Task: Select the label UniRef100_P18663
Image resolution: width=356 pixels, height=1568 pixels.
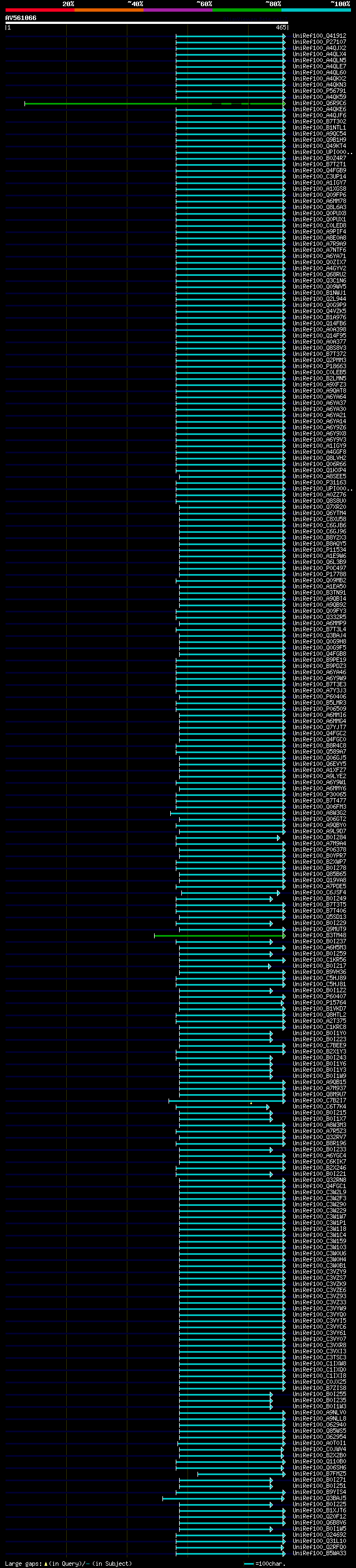Action: (319, 367)
